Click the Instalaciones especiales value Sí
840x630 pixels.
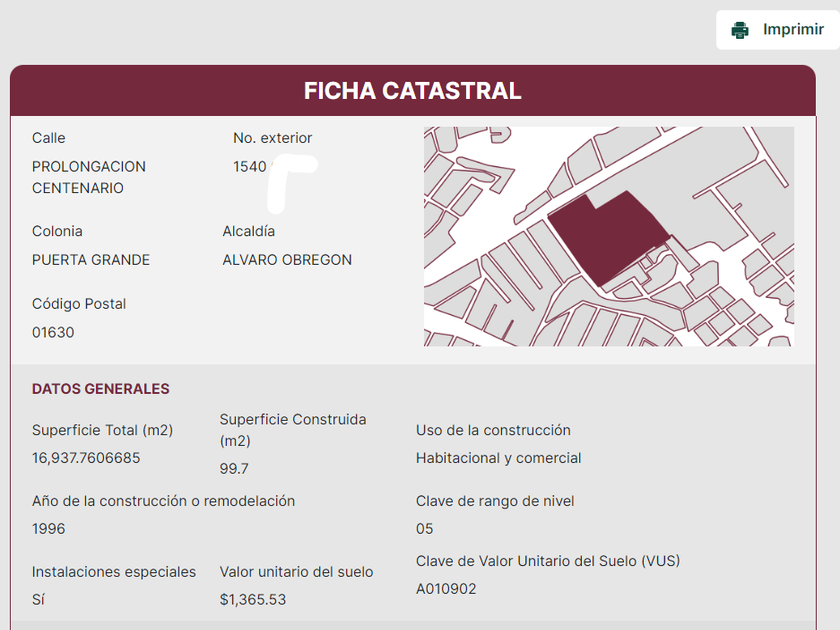click(x=38, y=600)
